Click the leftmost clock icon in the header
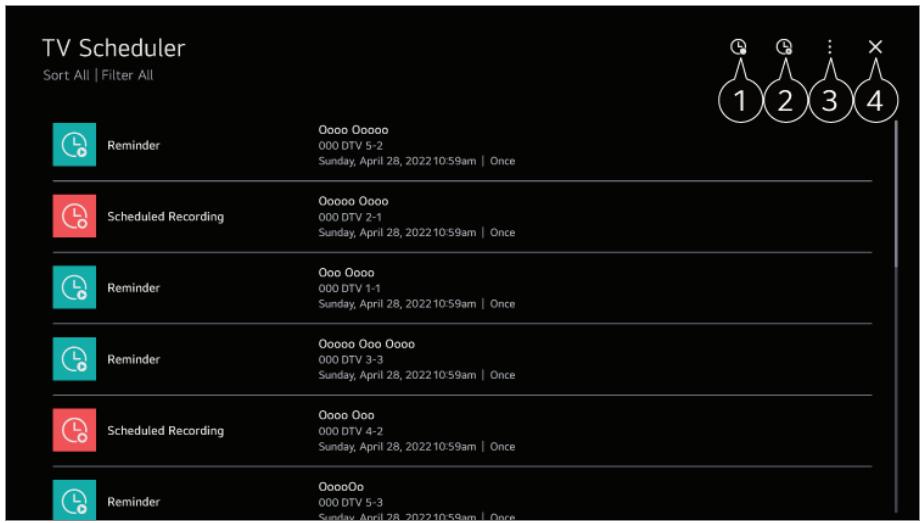 738,47
